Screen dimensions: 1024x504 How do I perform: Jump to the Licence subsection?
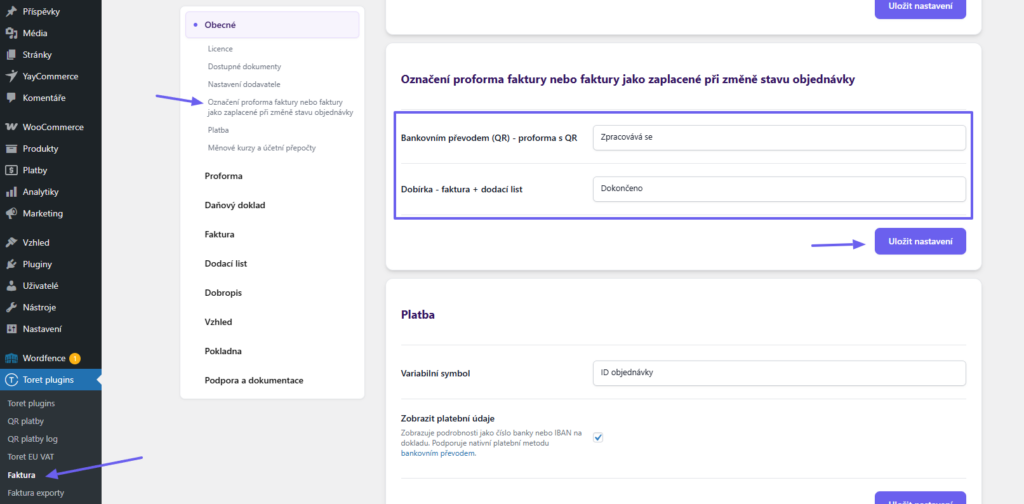[x=220, y=49]
